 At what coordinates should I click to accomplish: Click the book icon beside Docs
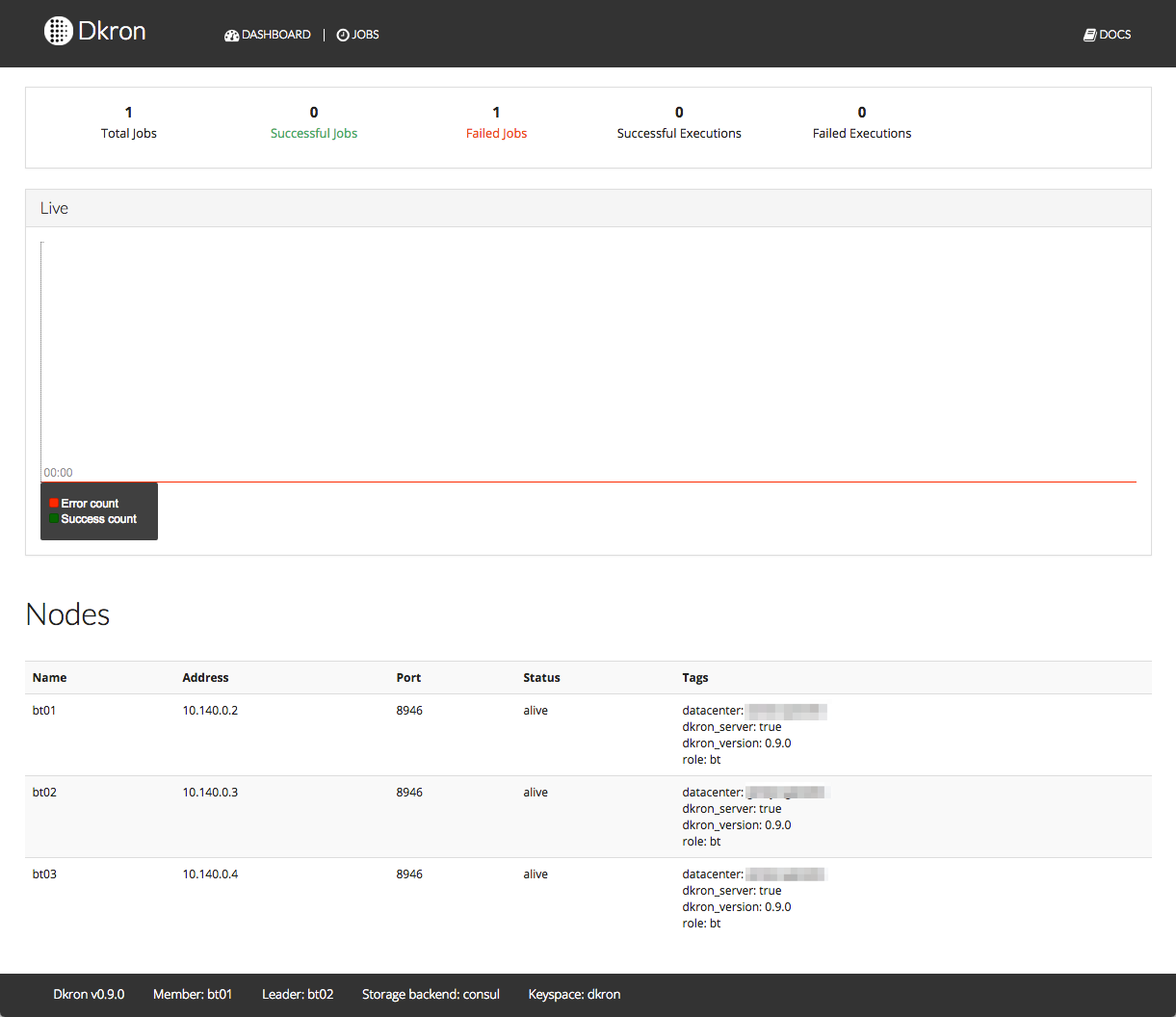(x=1089, y=35)
